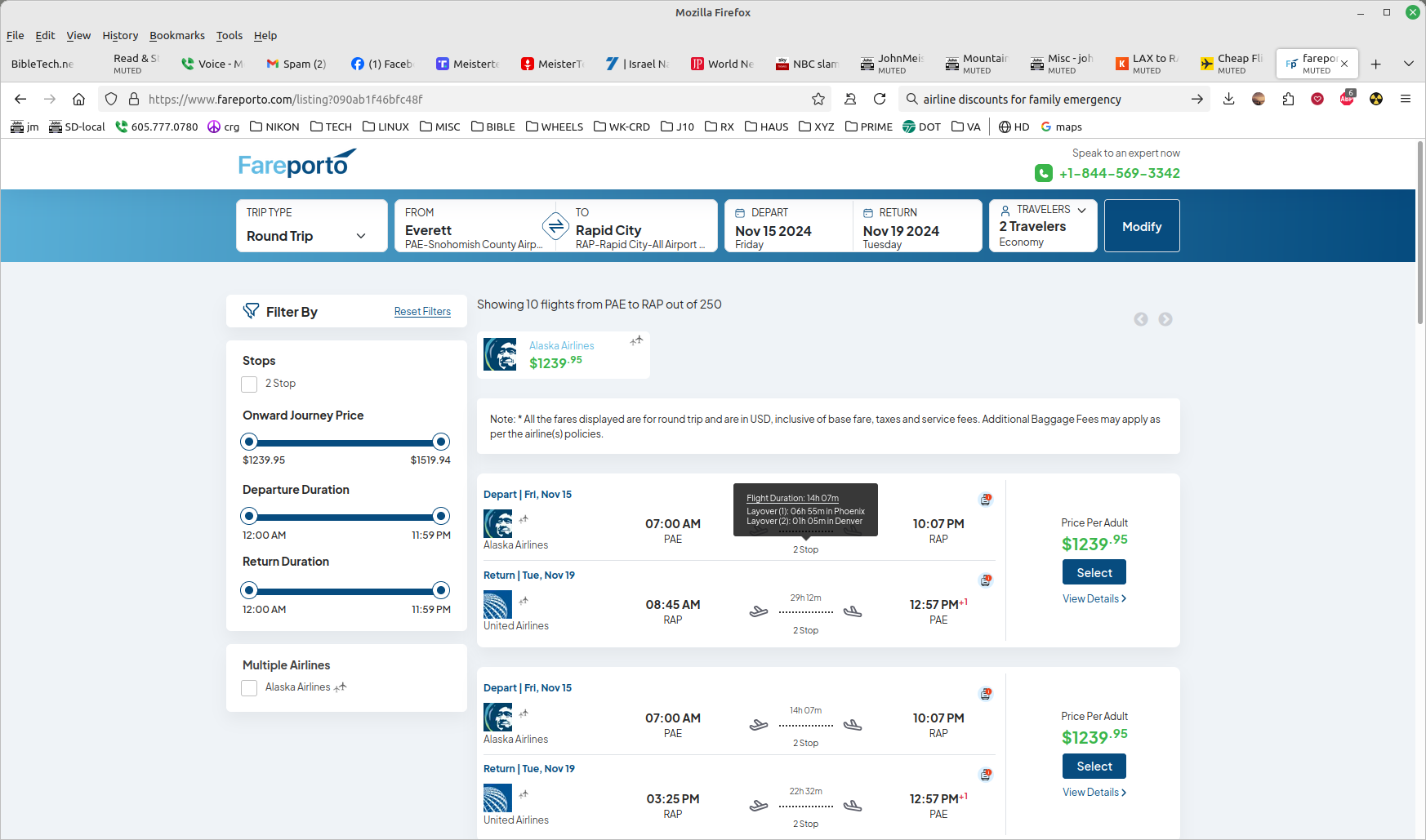This screenshot has width=1426, height=840.
Task: Click the baggage info icon on first departure
Action: [986, 500]
